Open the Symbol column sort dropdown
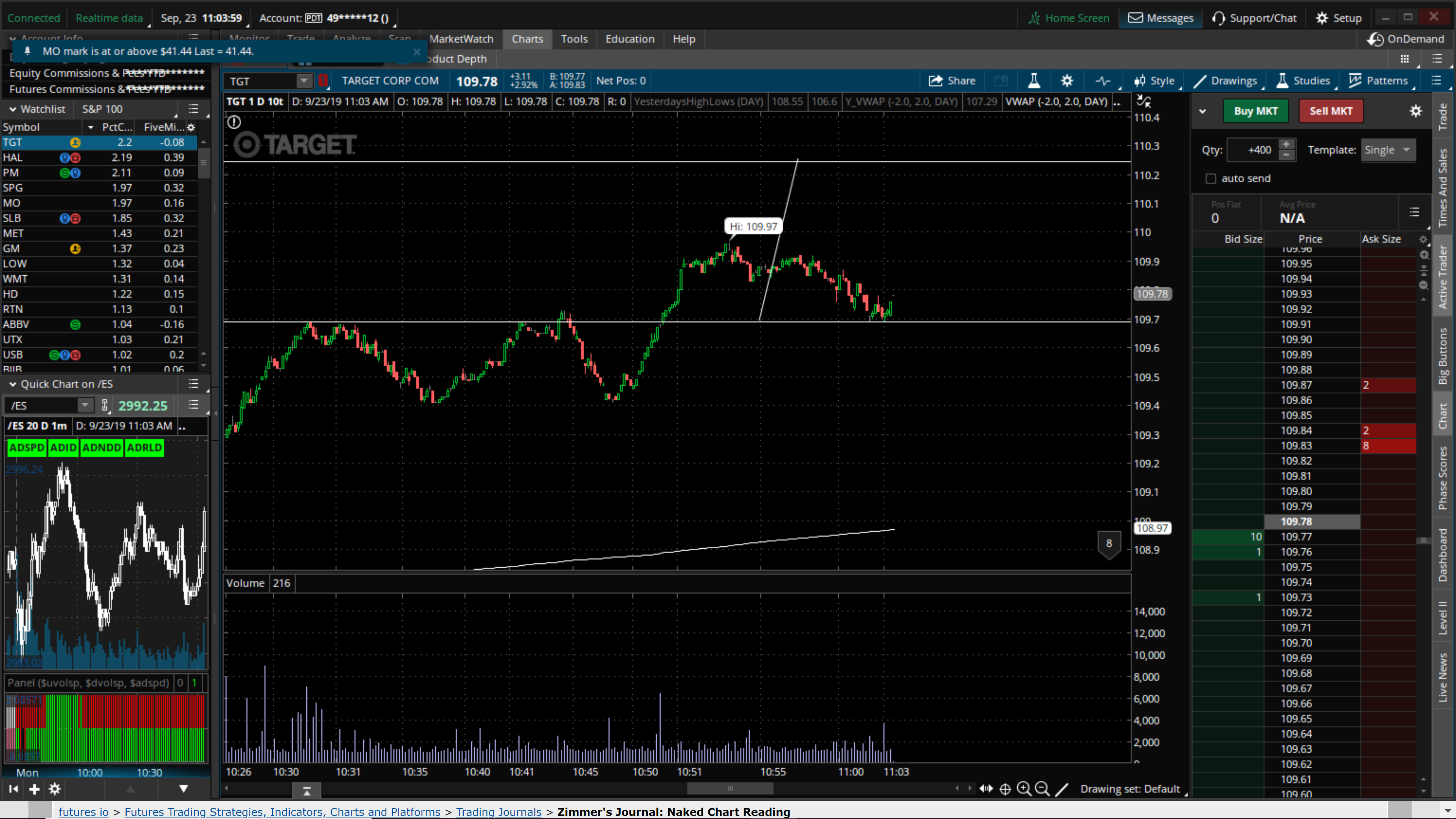The height and width of the screenshot is (819, 1456). point(91,127)
